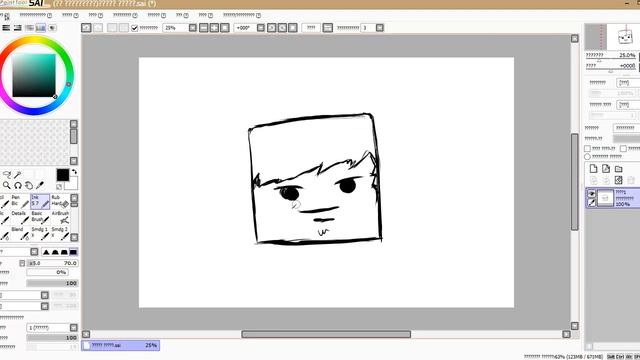
Task: Toggle layer visibility eye icon
Action: [591, 193]
